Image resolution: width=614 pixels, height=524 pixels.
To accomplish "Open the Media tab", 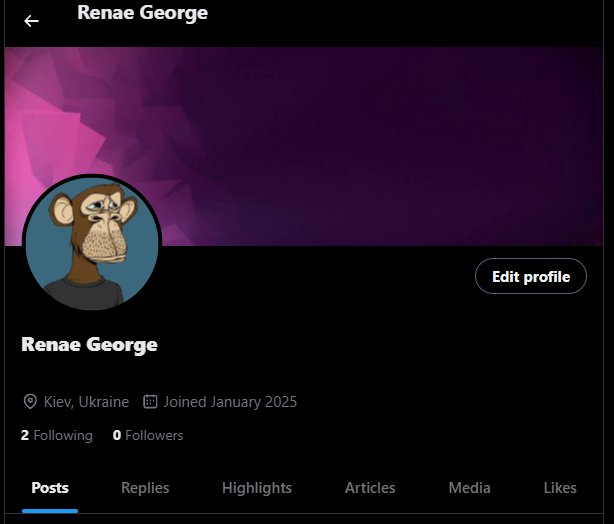I will [470, 488].
